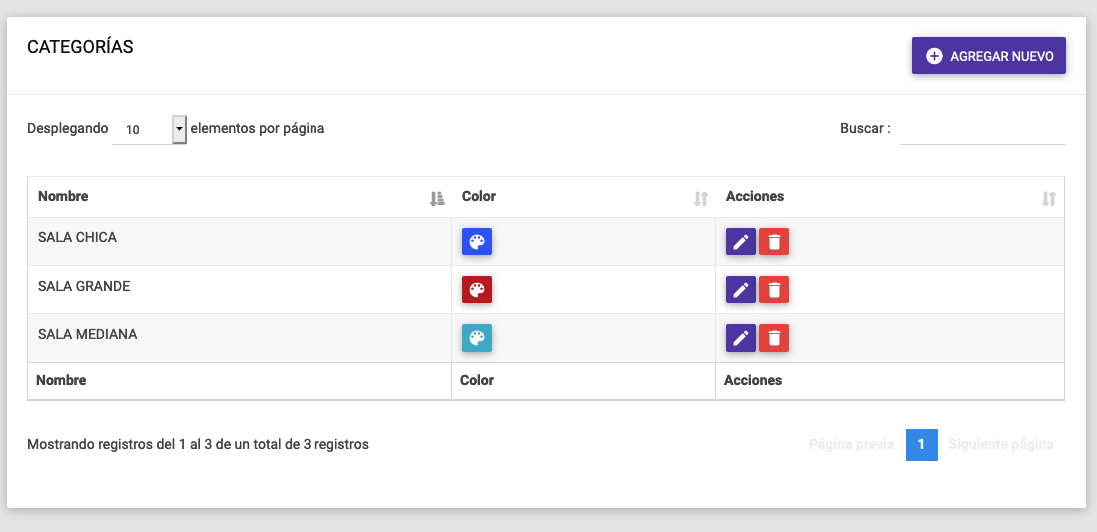1097x532 pixels.
Task: Click edit pencil icon for SALA CHICA
Action: click(x=740, y=242)
